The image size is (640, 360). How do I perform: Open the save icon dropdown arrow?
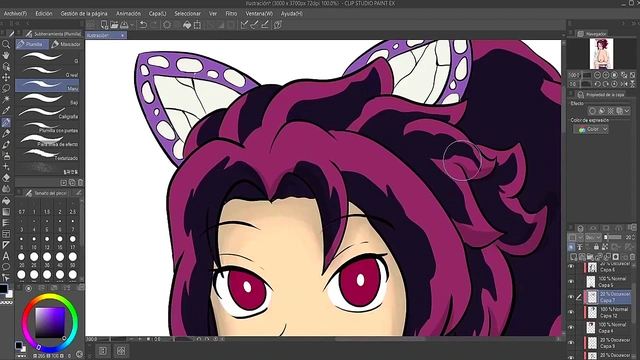click(131, 25)
